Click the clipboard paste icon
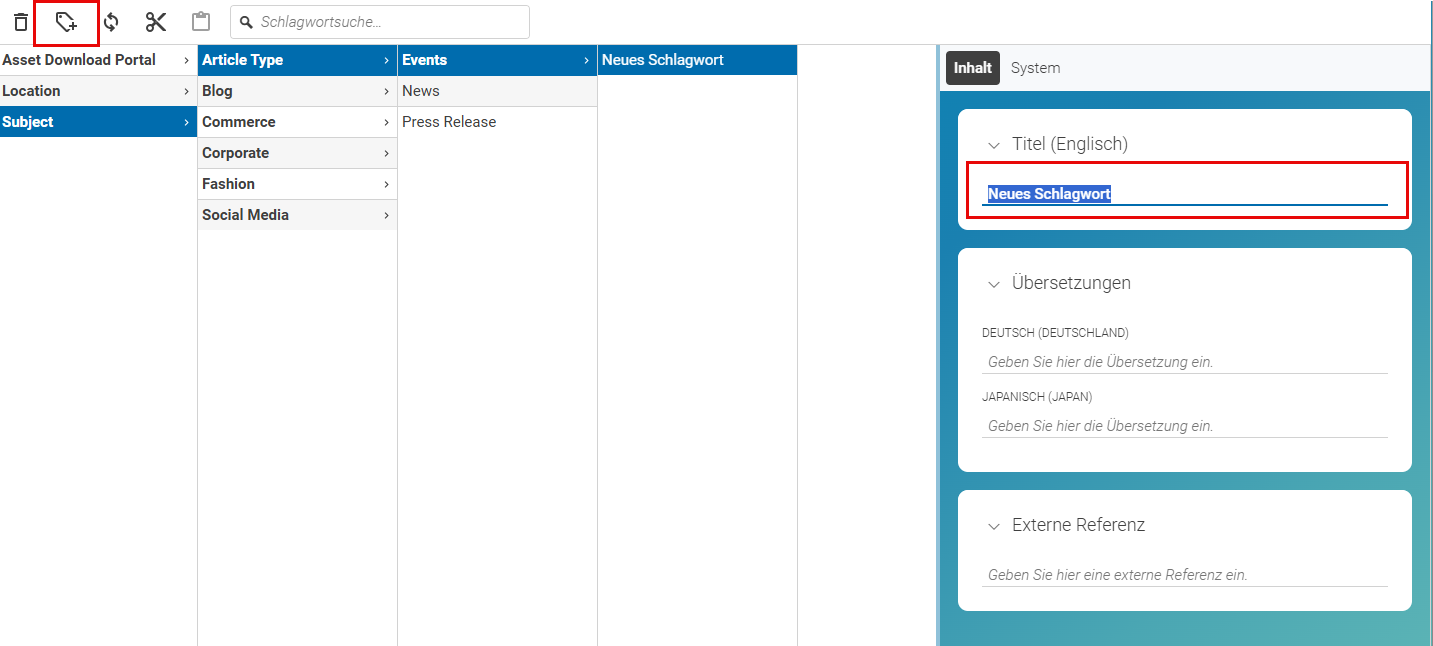 pos(201,22)
